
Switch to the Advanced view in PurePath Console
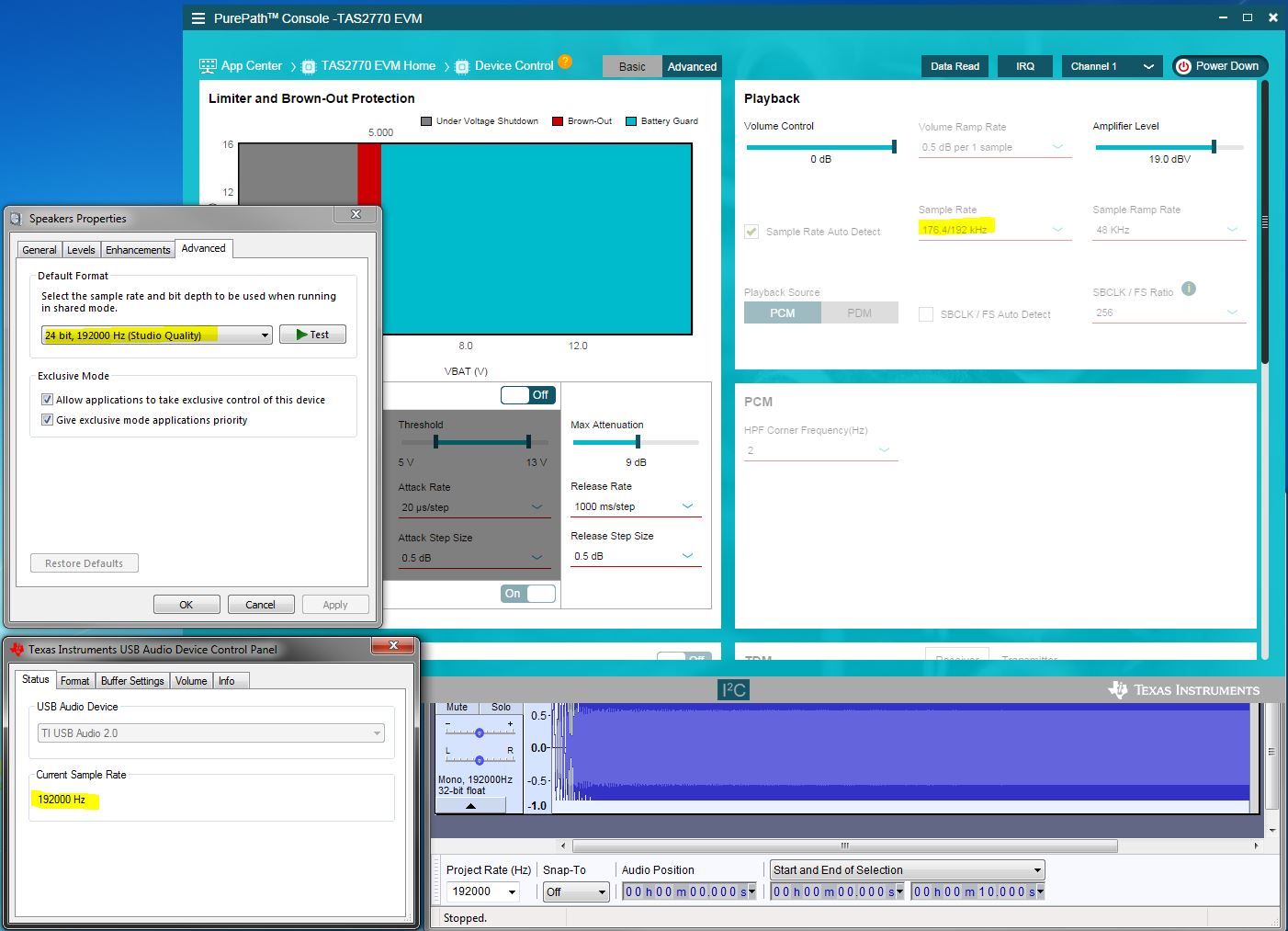[x=692, y=66]
